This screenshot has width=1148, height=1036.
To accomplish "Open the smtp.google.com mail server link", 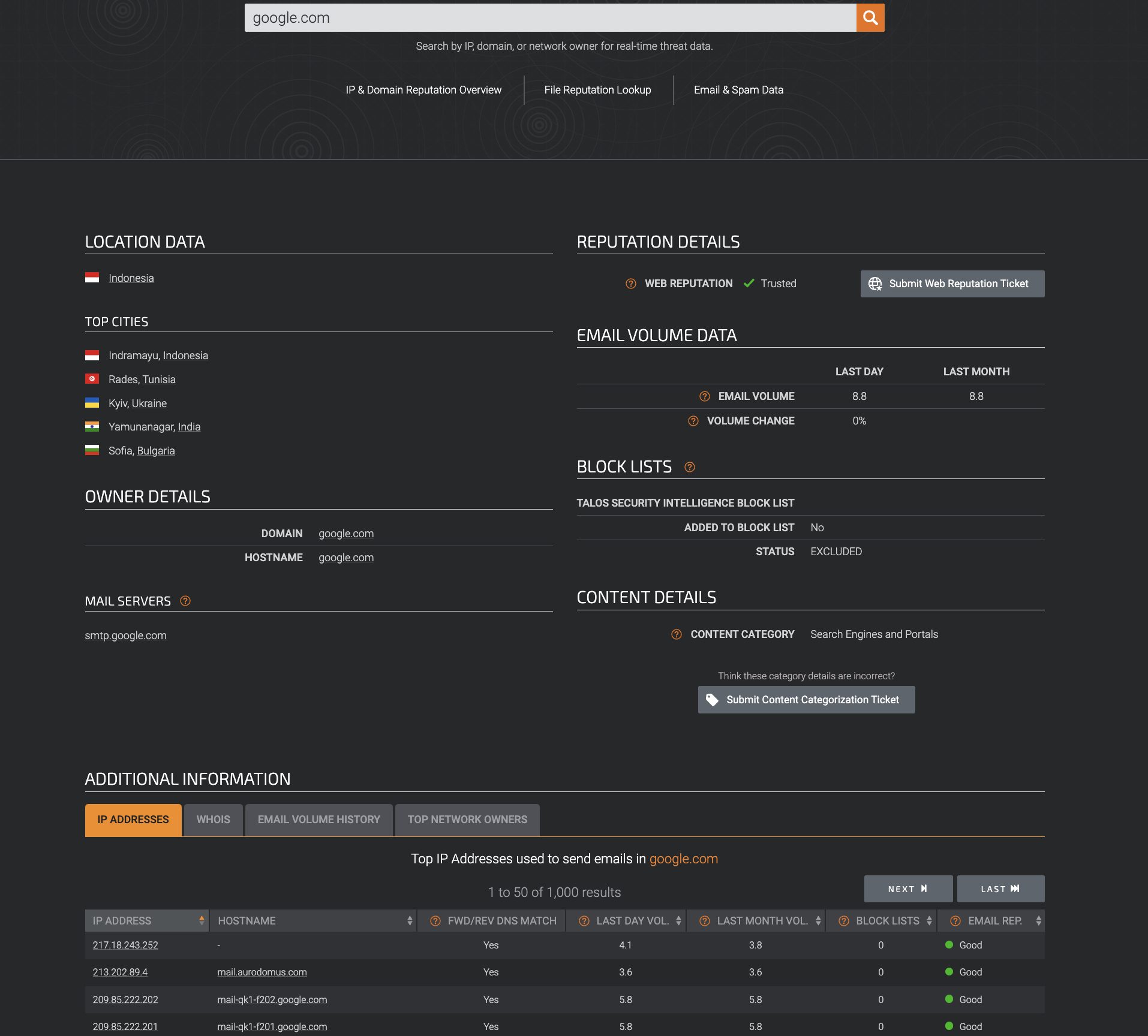I will point(125,635).
